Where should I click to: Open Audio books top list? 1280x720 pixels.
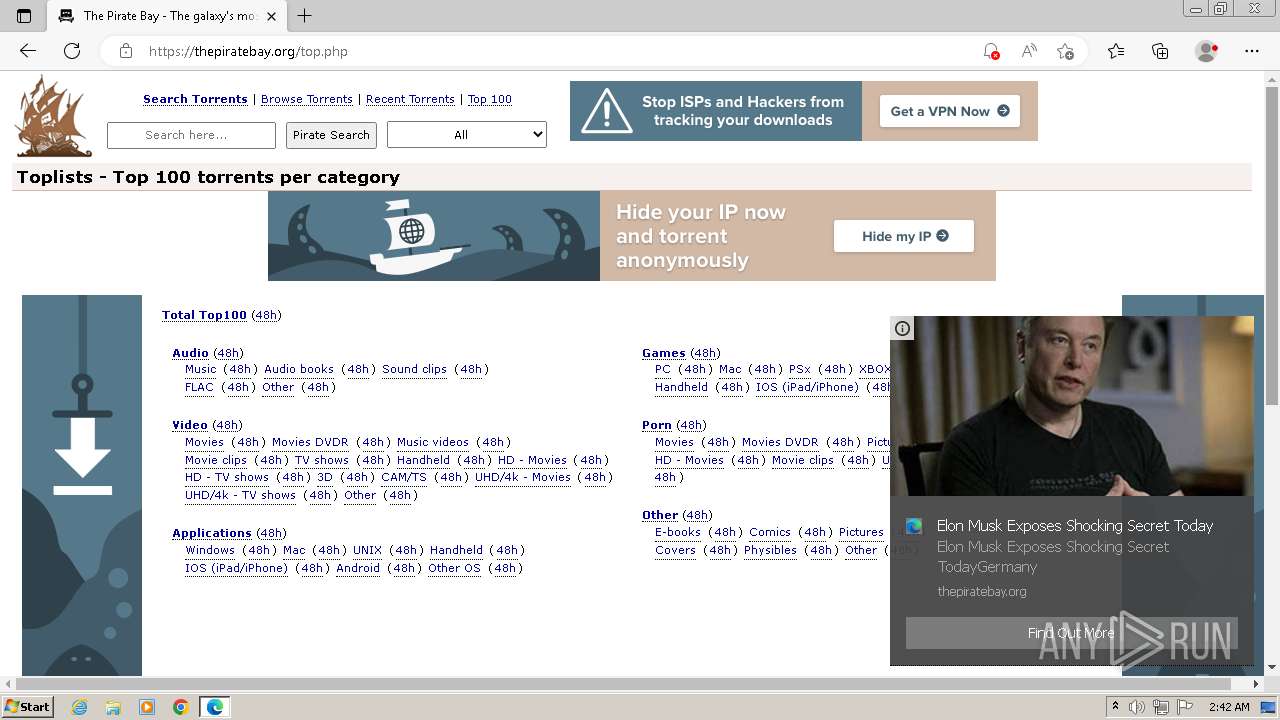(299, 369)
